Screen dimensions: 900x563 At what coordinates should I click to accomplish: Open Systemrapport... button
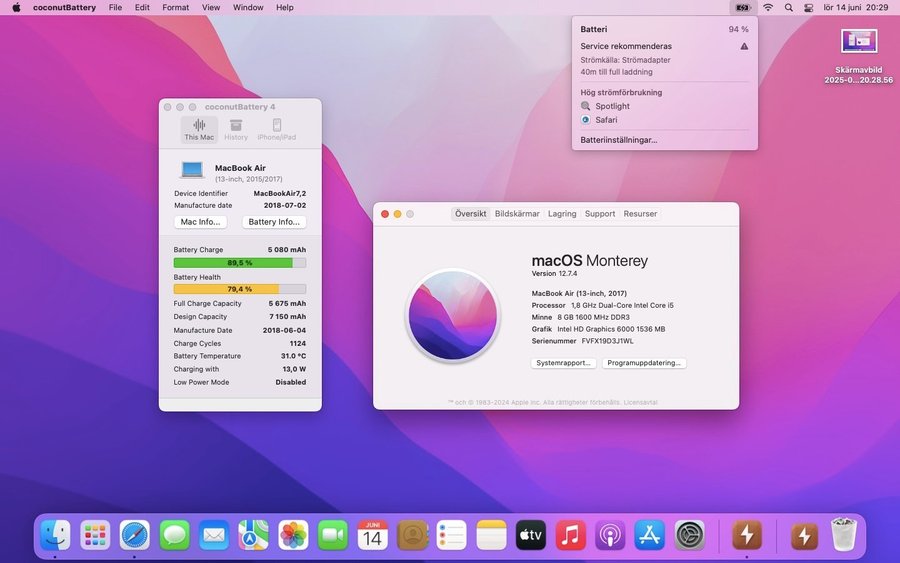point(563,363)
